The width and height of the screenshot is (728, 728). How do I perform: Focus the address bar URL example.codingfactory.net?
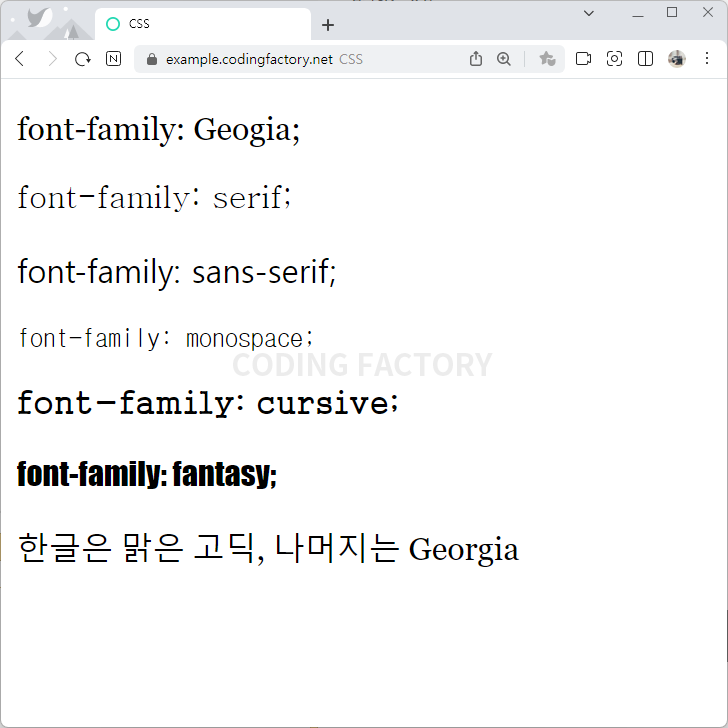(x=249, y=59)
